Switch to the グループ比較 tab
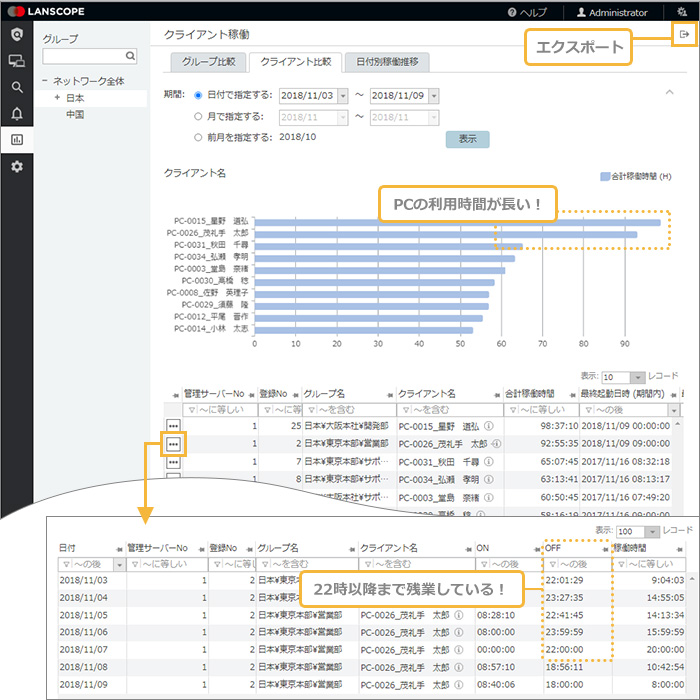 208,62
